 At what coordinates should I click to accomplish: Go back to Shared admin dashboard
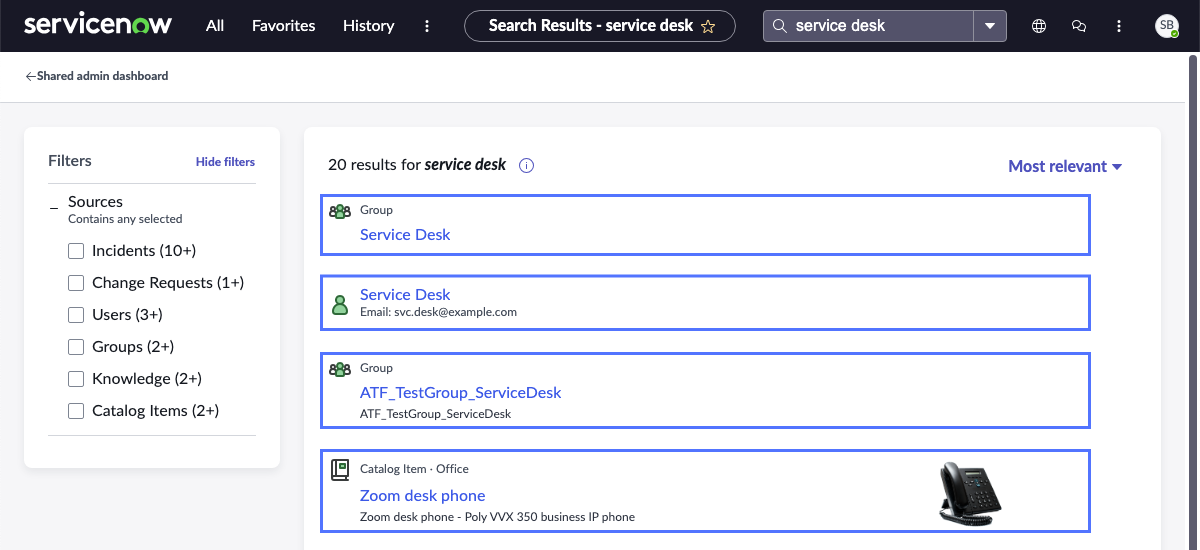97,76
